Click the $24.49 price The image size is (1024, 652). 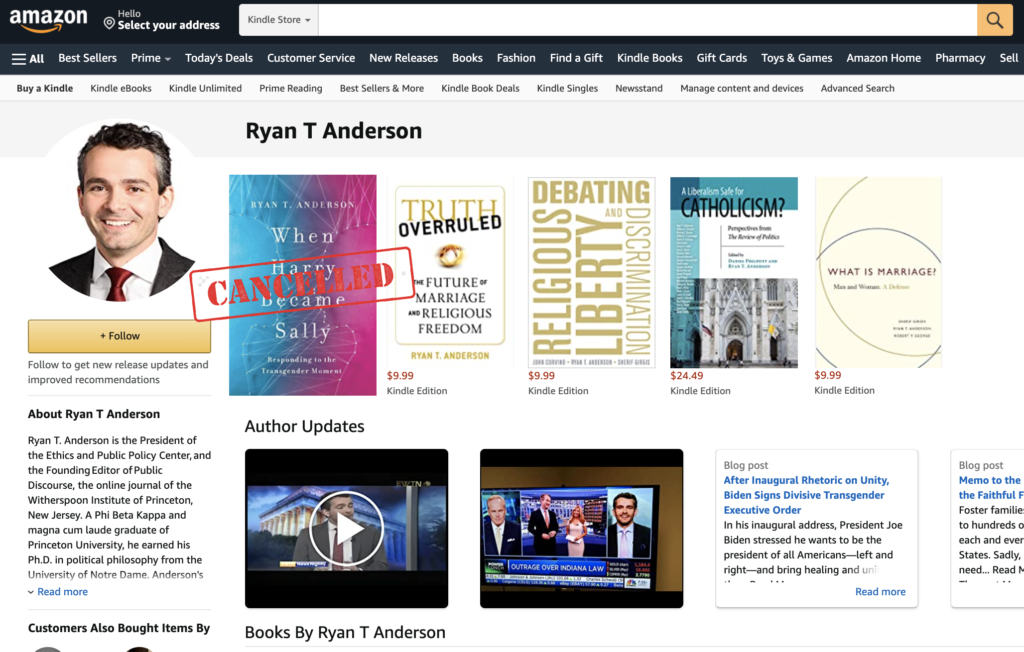[x=686, y=376]
